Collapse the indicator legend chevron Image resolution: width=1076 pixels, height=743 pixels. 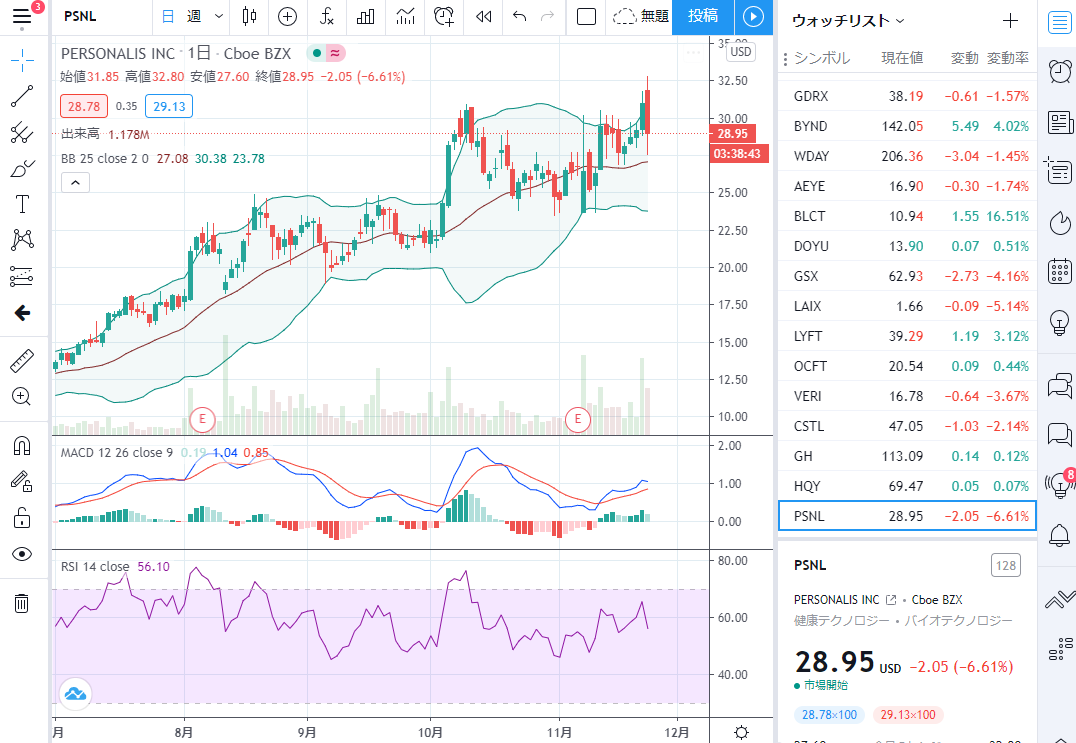pyautogui.click(x=75, y=183)
